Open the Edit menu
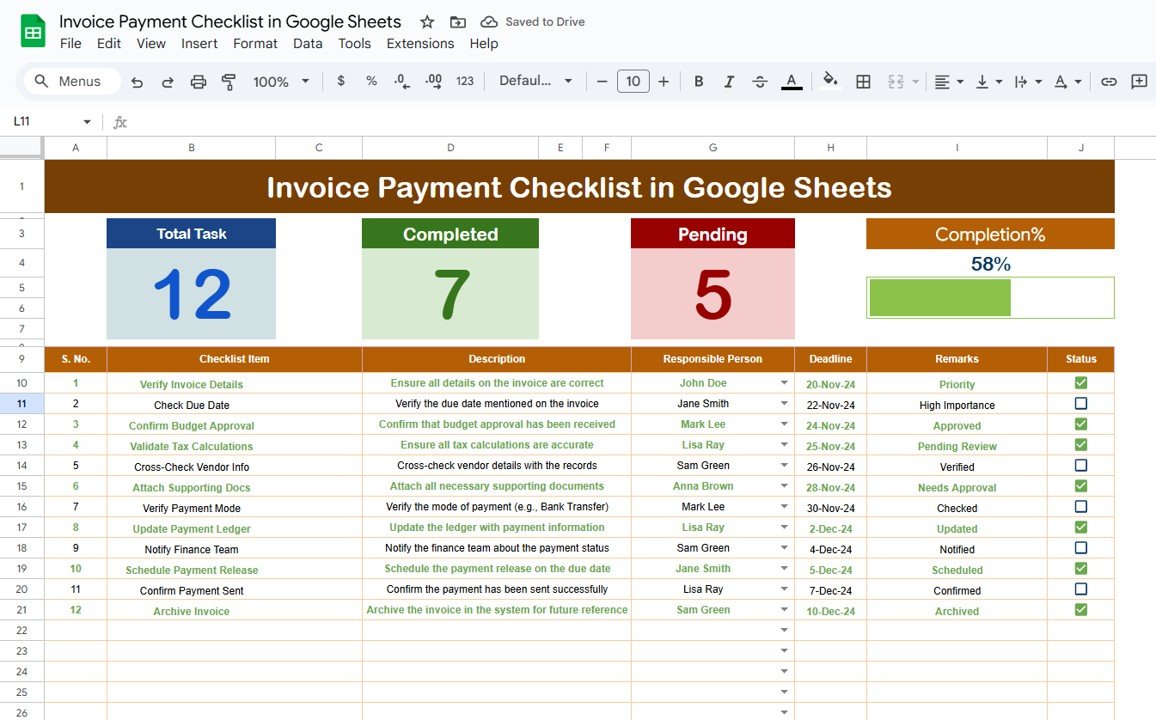 click(108, 43)
